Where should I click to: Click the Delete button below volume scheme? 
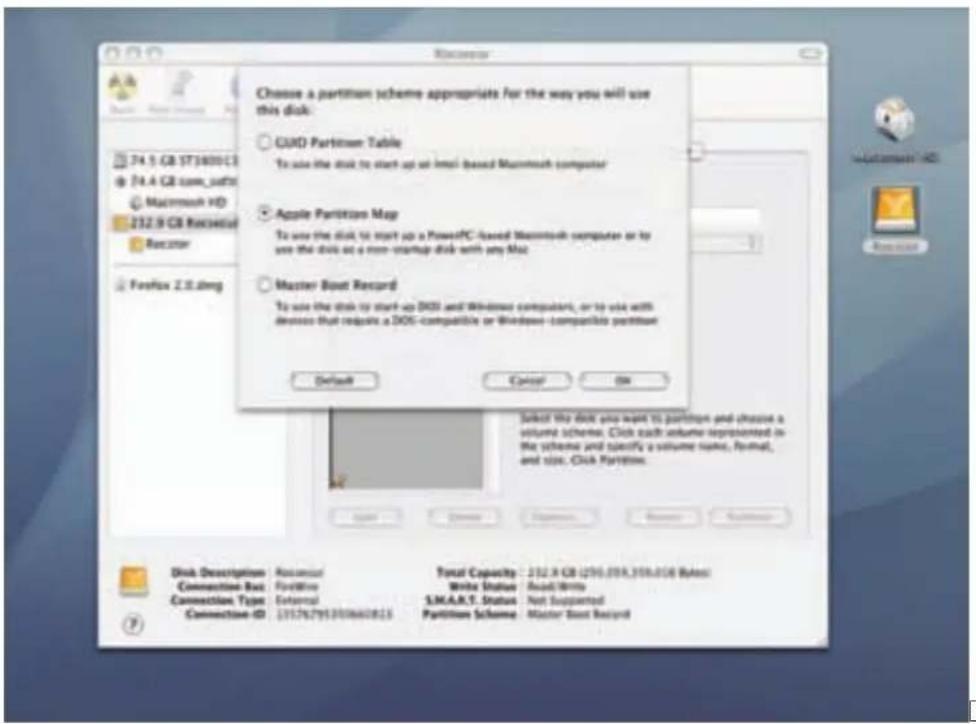pyautogui.click(x=464, y=517)
